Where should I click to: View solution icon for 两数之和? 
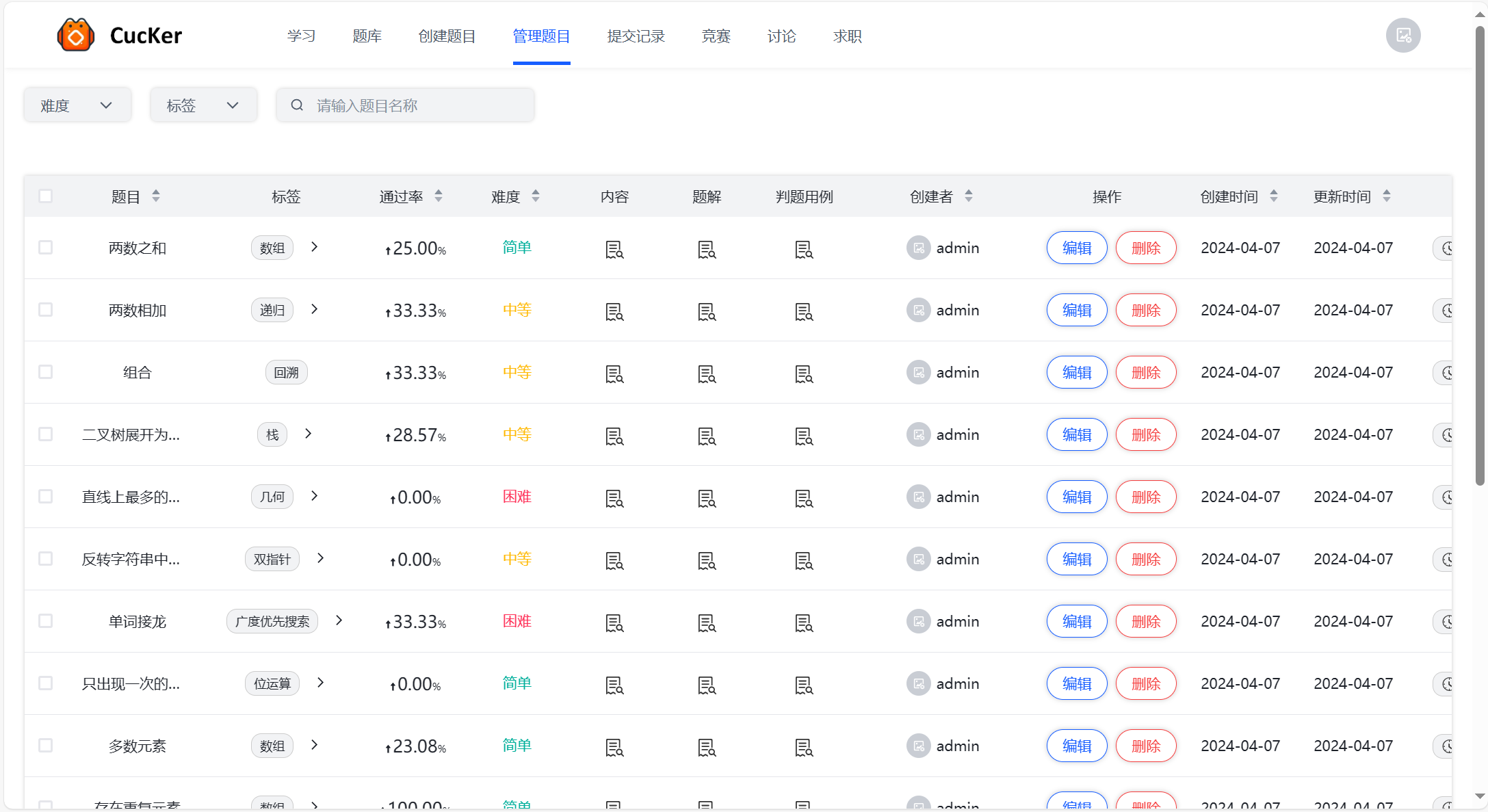point(707,249)
